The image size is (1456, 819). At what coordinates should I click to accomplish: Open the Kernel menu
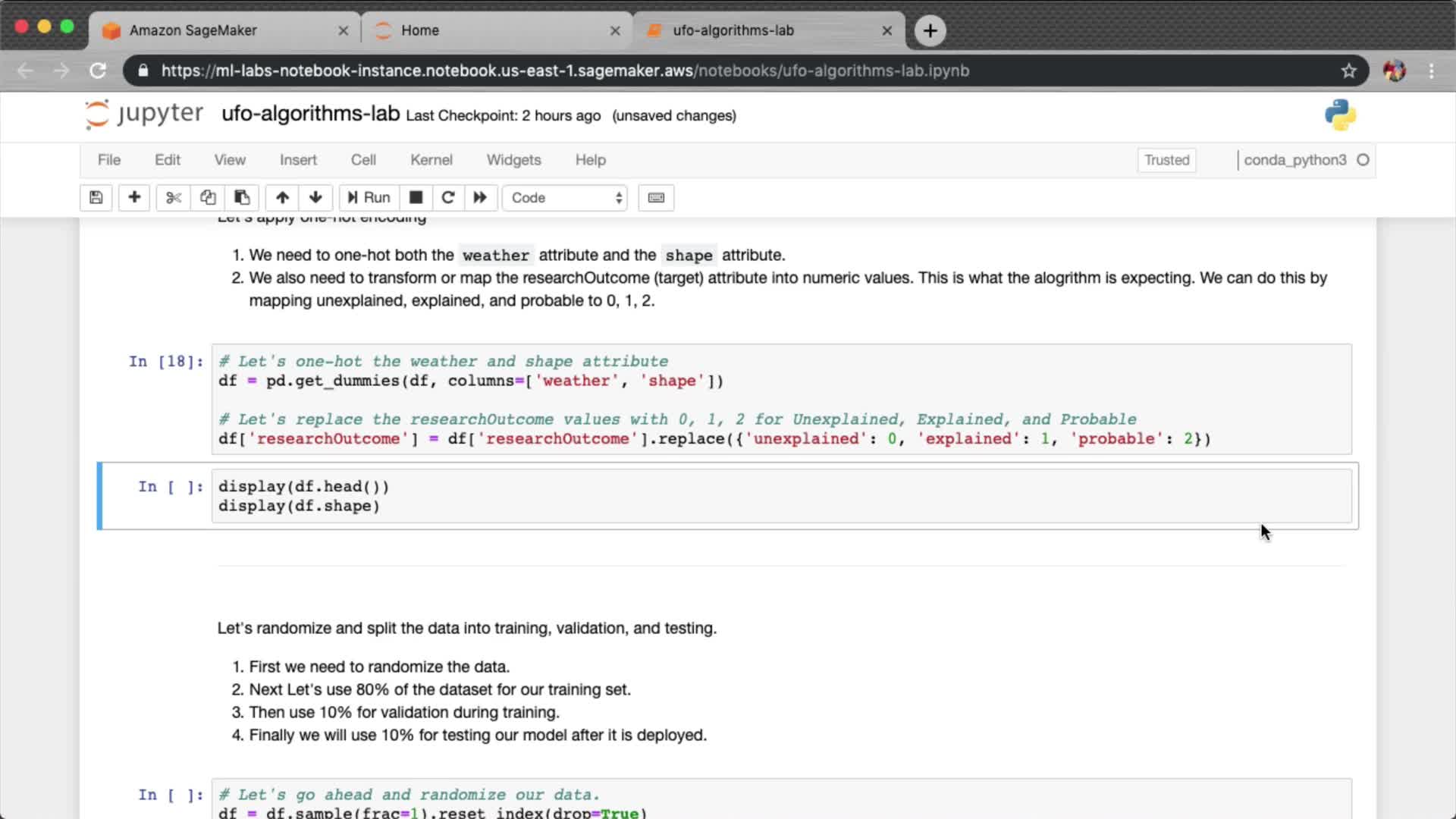(x=431, y=160)
